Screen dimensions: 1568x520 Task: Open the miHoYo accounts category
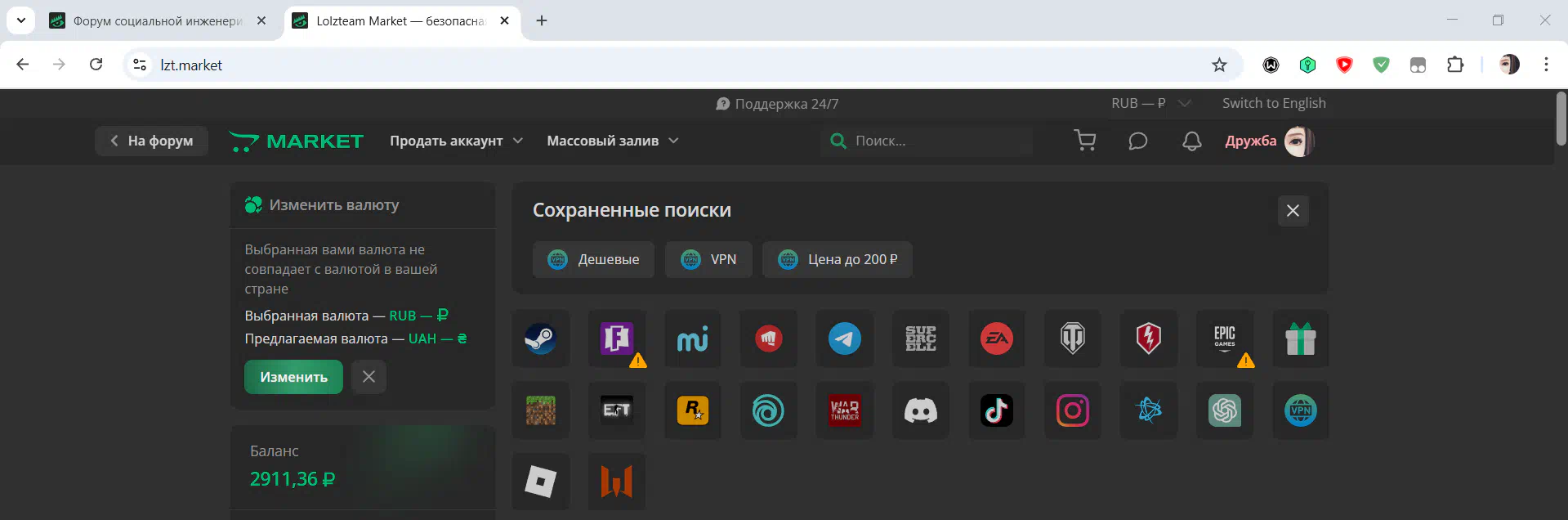693,338
